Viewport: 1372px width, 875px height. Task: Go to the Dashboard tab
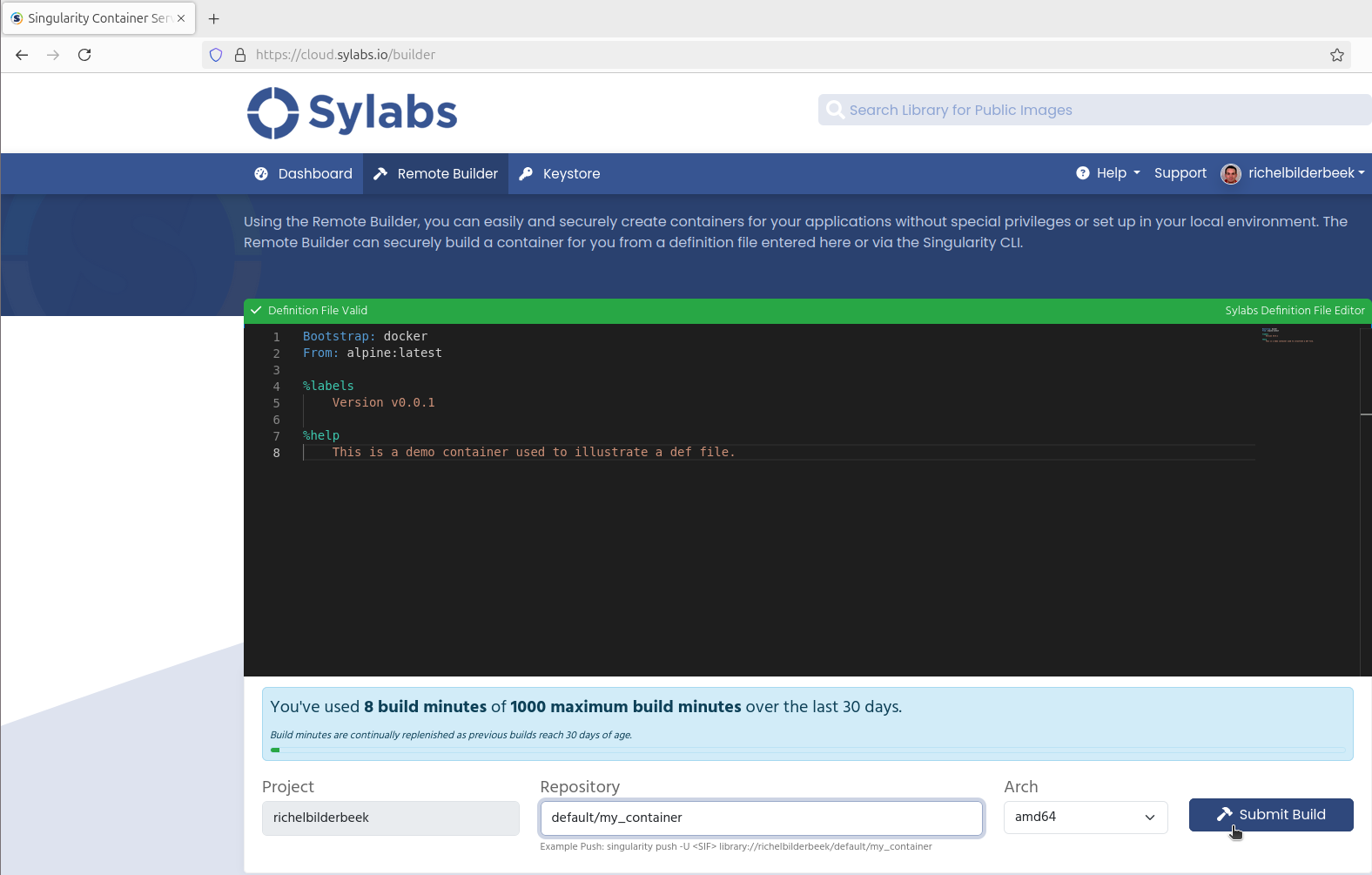coord(303,174)
